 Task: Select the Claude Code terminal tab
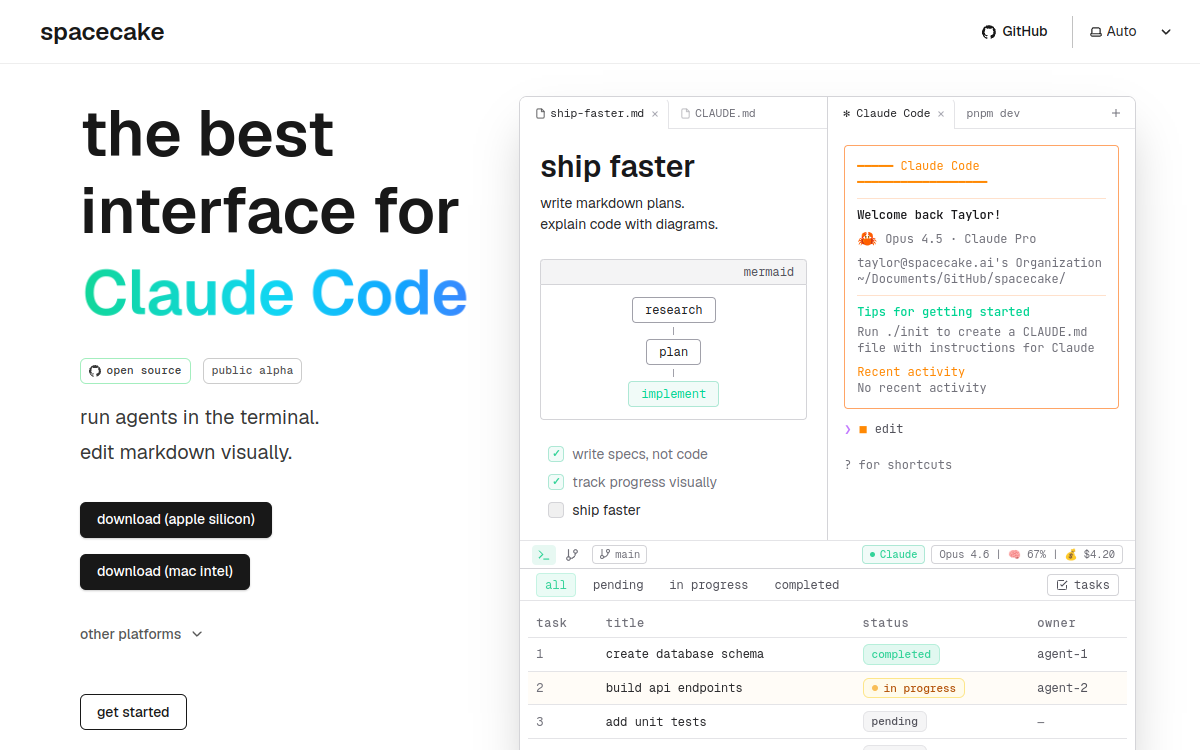point(886,114)
